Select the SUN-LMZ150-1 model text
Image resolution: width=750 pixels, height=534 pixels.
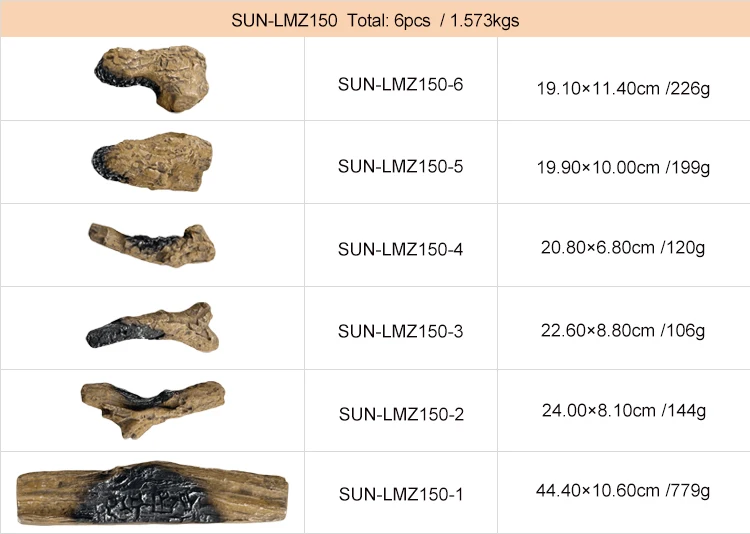[401, 494]
